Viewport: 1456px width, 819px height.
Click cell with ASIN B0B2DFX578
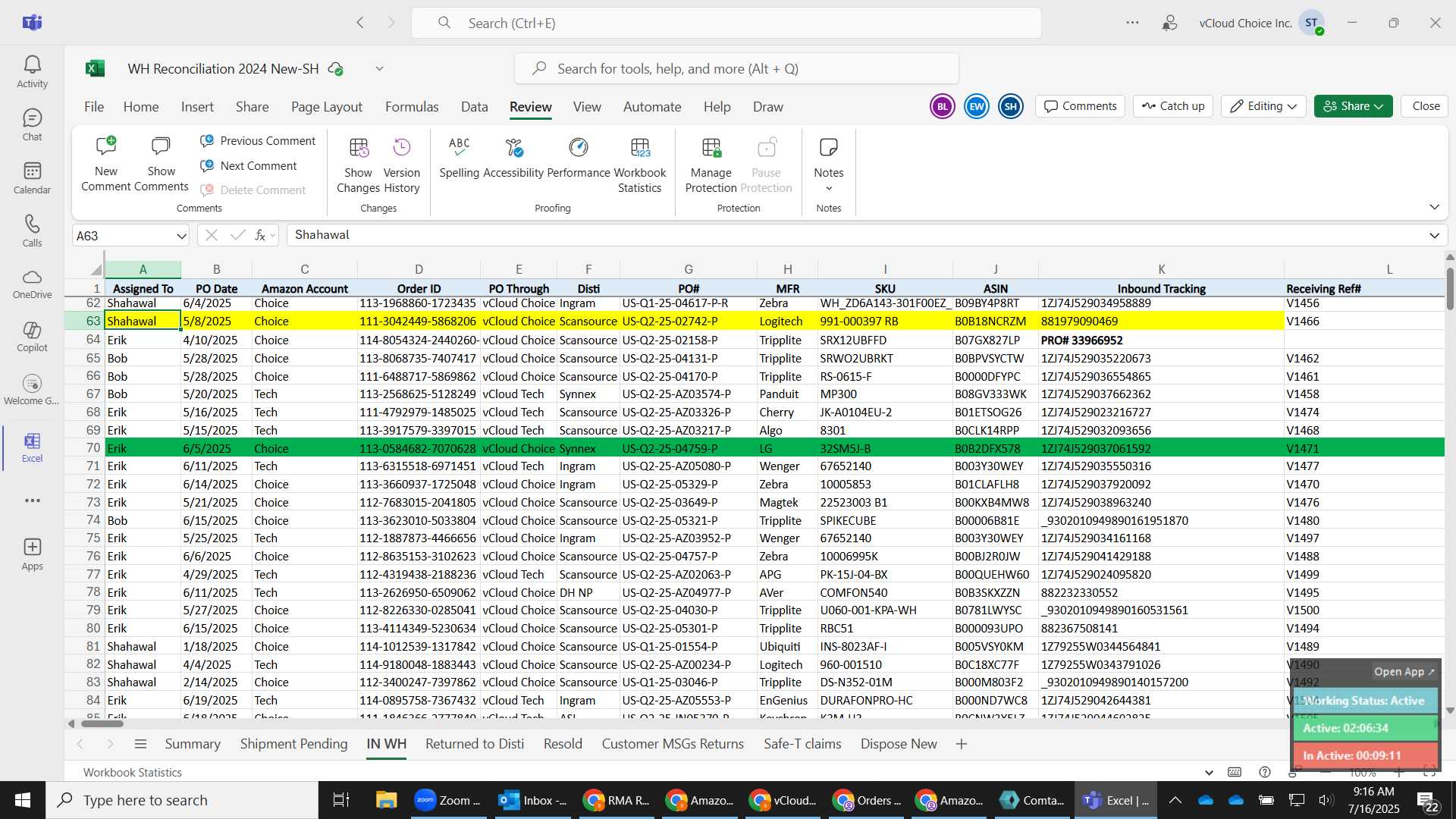click(x=995, y=448)
